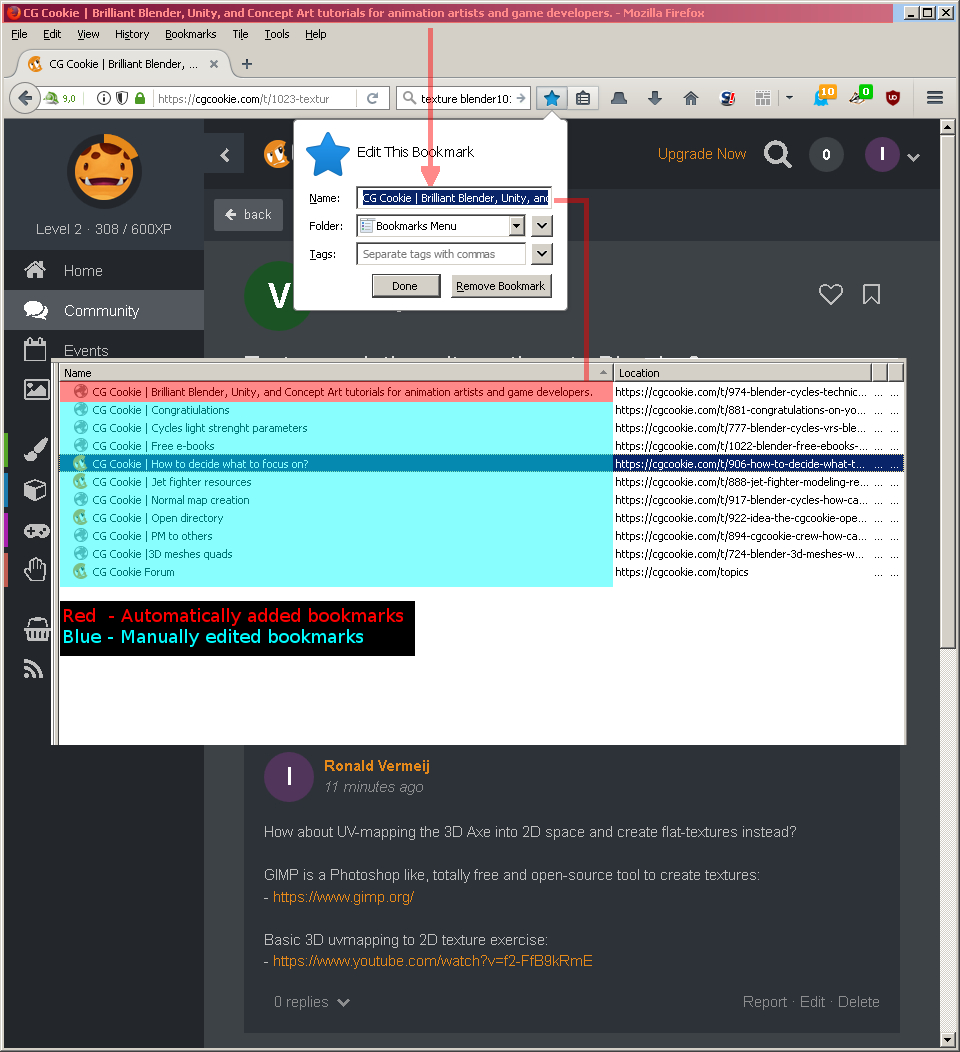This screenshot has width=960, height=1052.
Task: Expand the tags list chevron button
Action: pos(542,254)
